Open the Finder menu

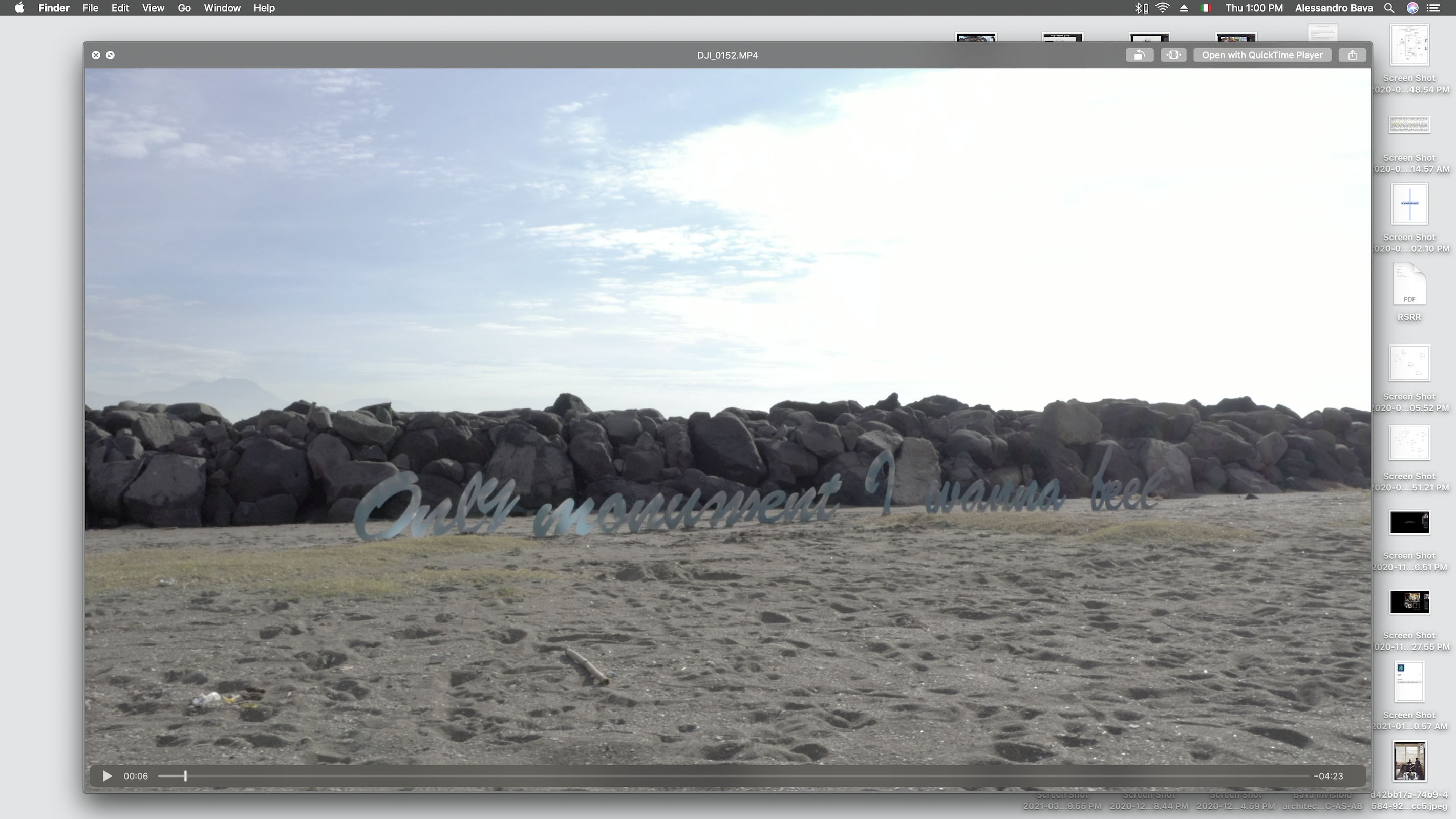click(54, 8)
